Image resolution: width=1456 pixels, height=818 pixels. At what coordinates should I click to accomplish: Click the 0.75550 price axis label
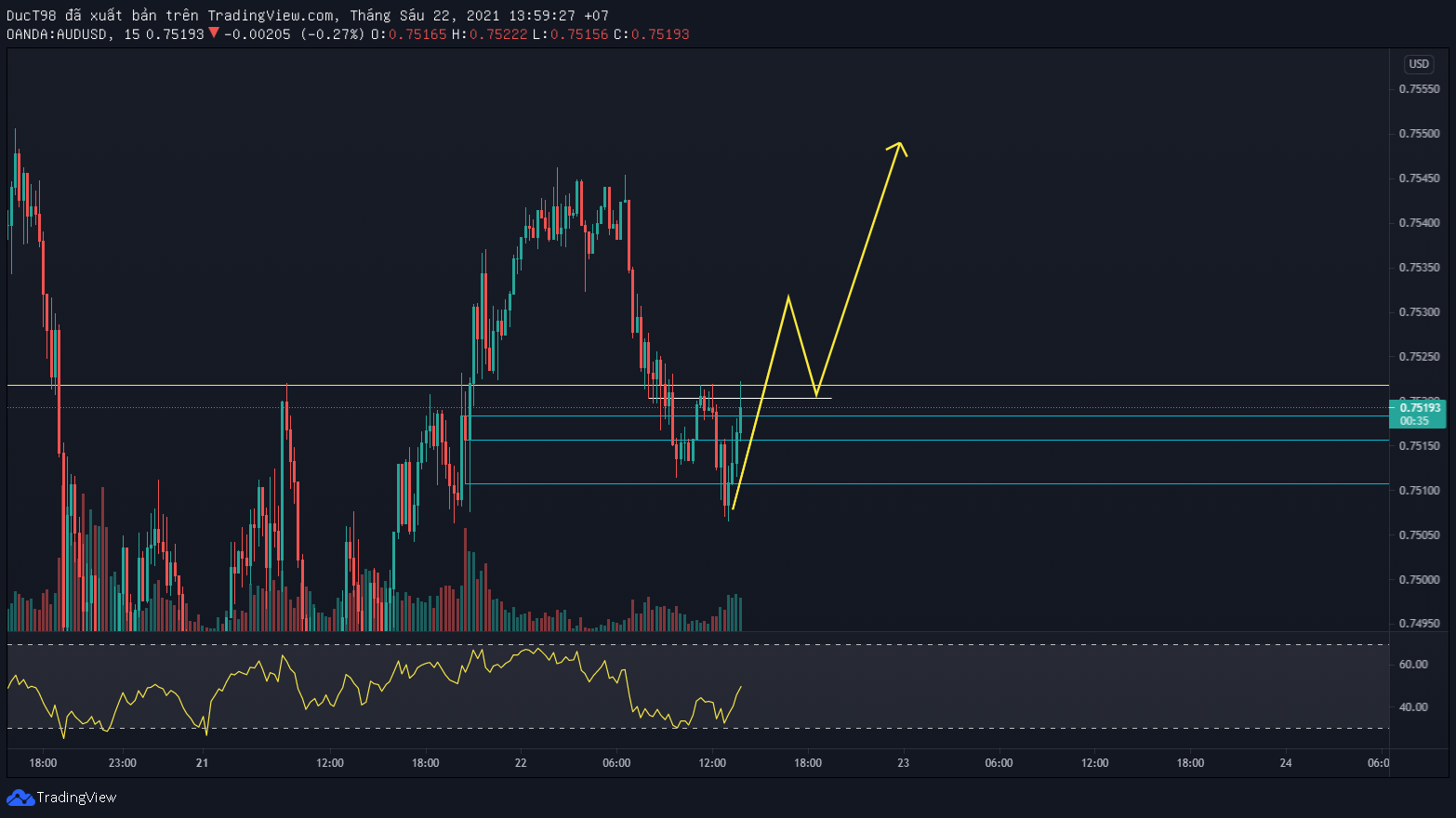coord(1420,89)
